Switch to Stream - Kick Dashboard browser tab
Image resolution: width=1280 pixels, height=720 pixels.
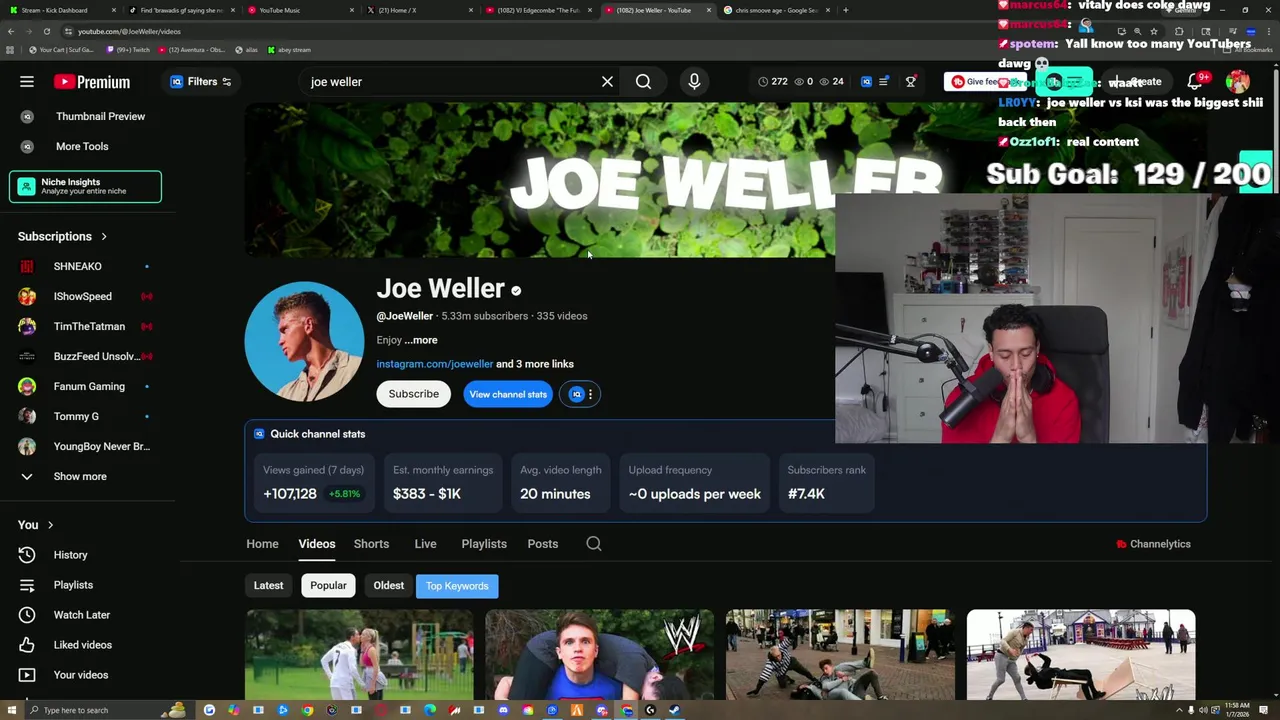point(60,10)
